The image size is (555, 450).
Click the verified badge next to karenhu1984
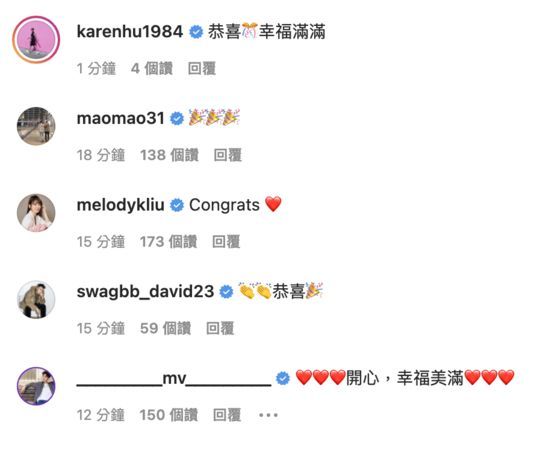196,32
